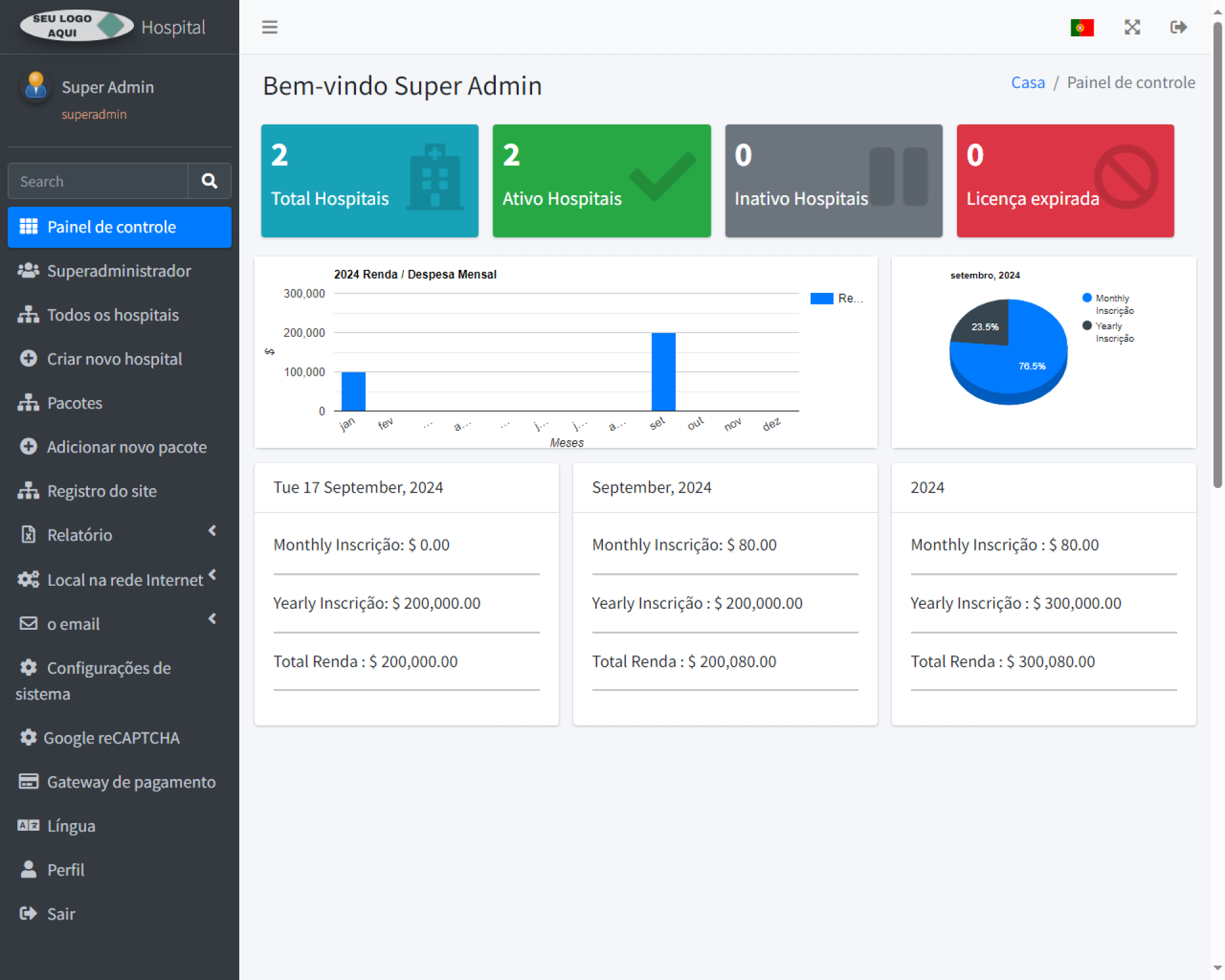Click Sair to log out

click(x=61, y=914)
